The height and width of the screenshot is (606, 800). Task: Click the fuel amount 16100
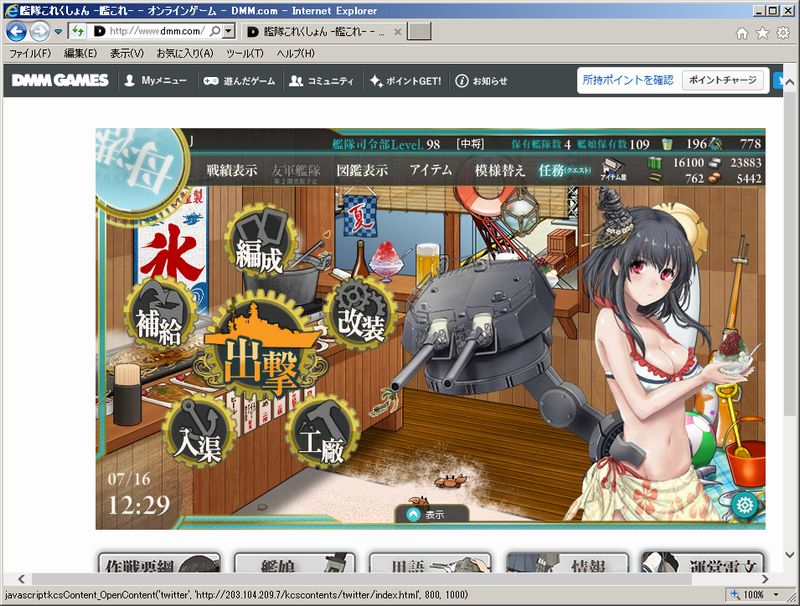[688, 162]
